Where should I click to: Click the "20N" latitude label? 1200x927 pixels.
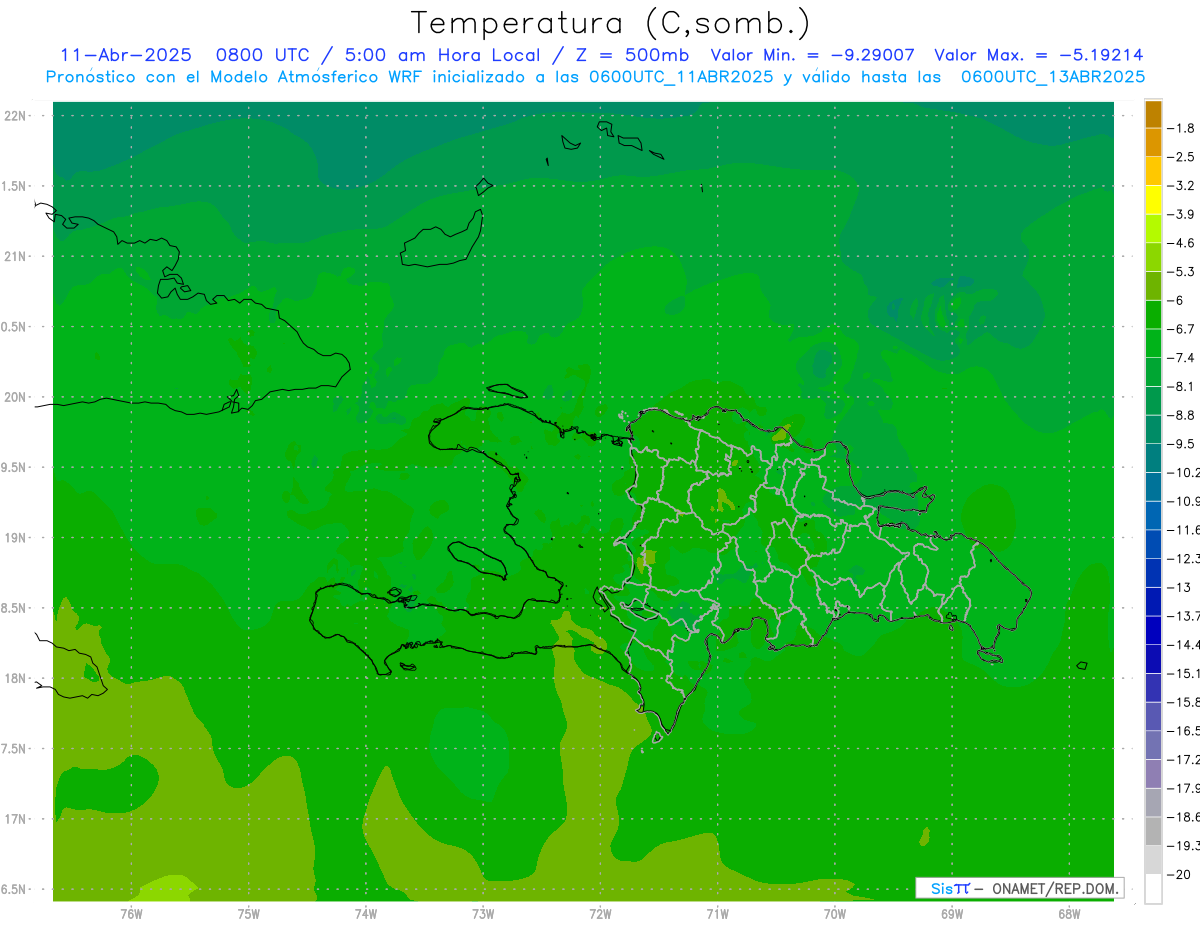(15, 397)
